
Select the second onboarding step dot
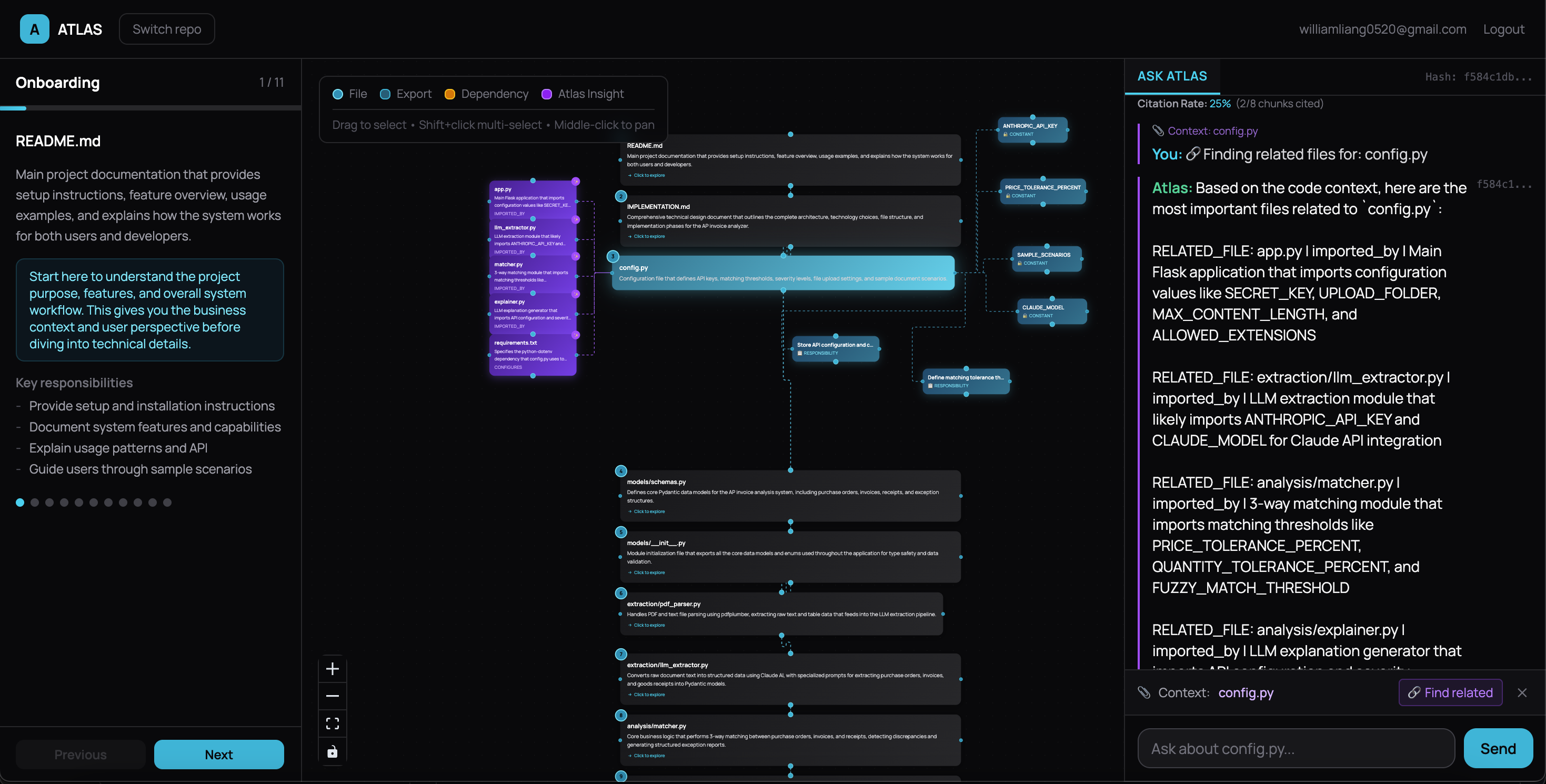tap(35, 502)
